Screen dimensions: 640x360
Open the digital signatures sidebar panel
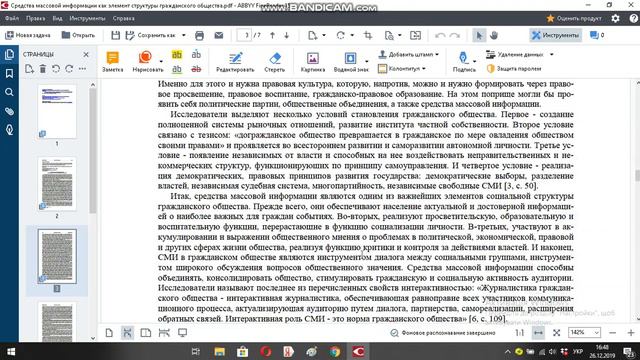[x=9, y=130]
